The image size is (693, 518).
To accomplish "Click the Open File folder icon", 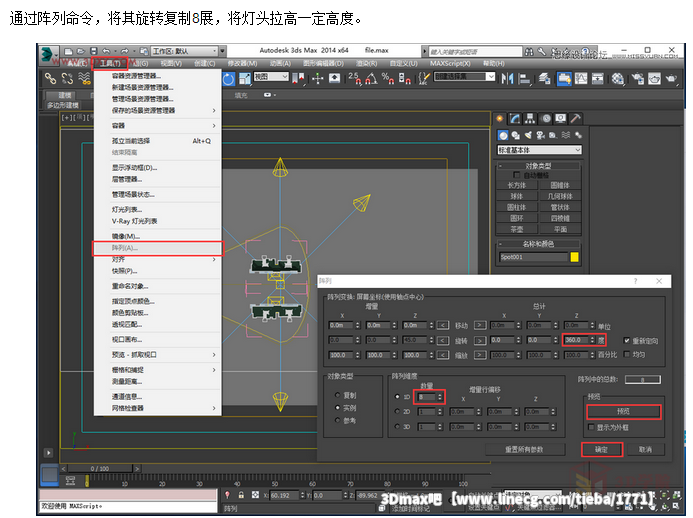I will click(x=80, y=51).
